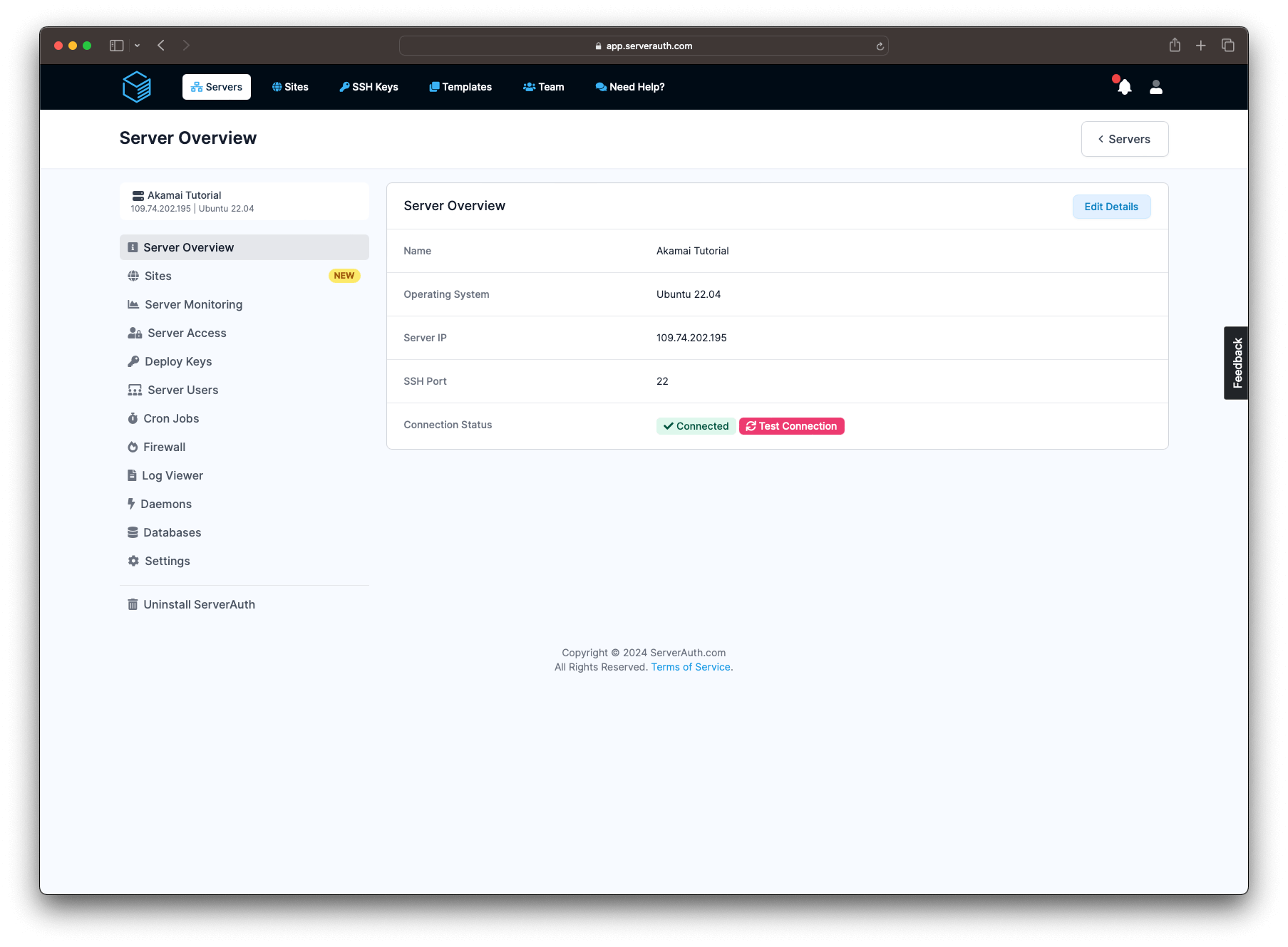Open the notifications bell icon
The width and height of the screenshot is (1288, 947).
pyautogui.click(x=1124, y=87)
